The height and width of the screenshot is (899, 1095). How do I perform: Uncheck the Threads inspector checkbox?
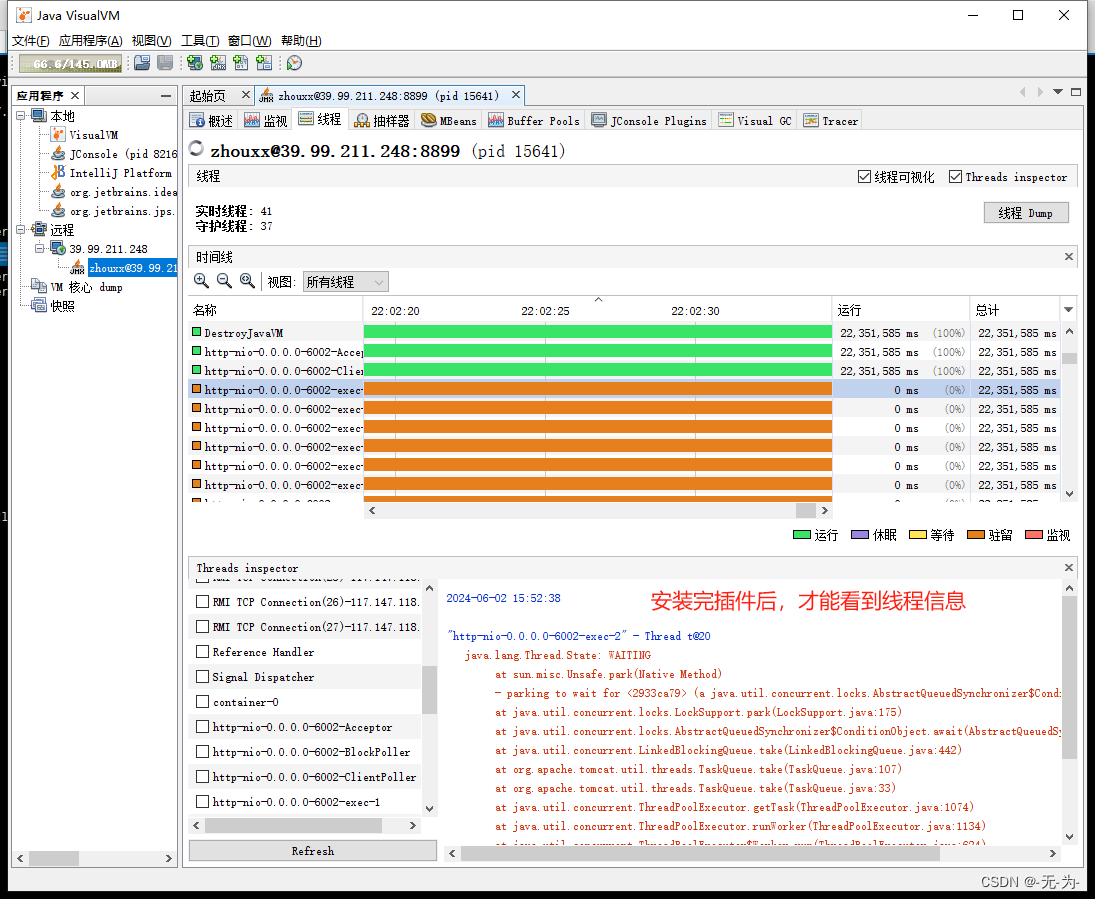(955, 177)
